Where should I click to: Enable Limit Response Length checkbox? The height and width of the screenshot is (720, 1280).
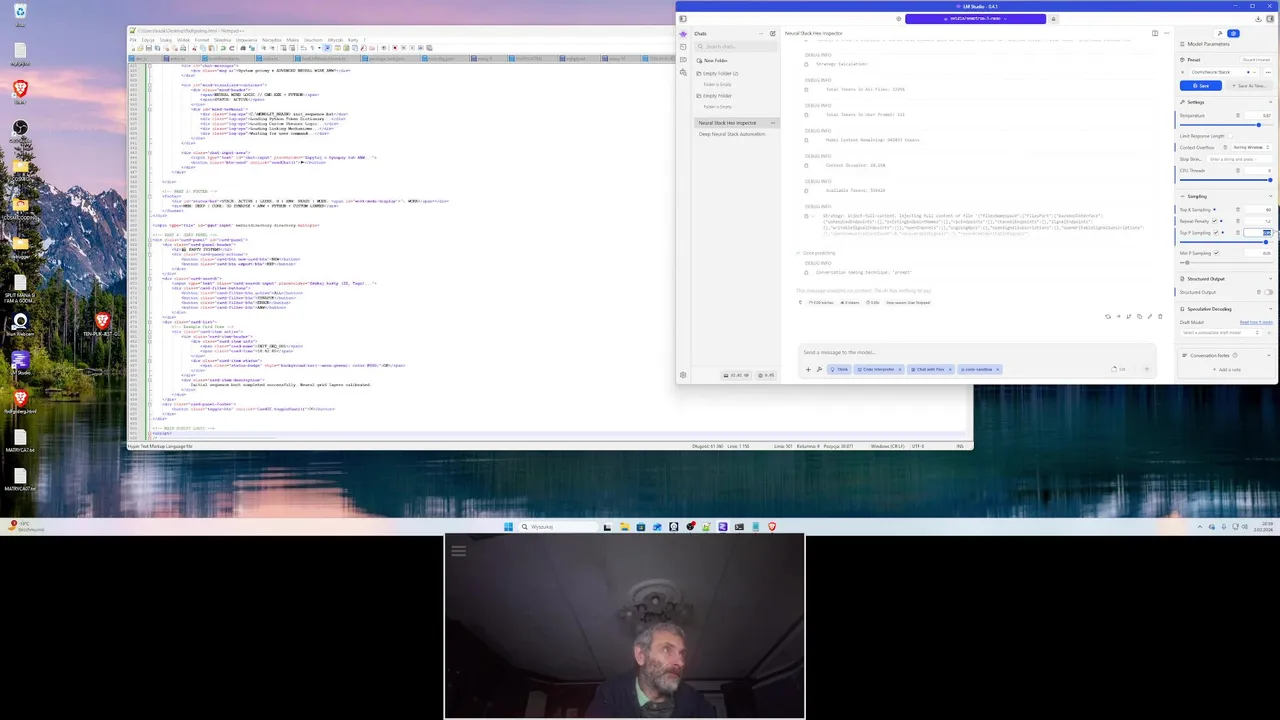click(x=1230, y=136)
